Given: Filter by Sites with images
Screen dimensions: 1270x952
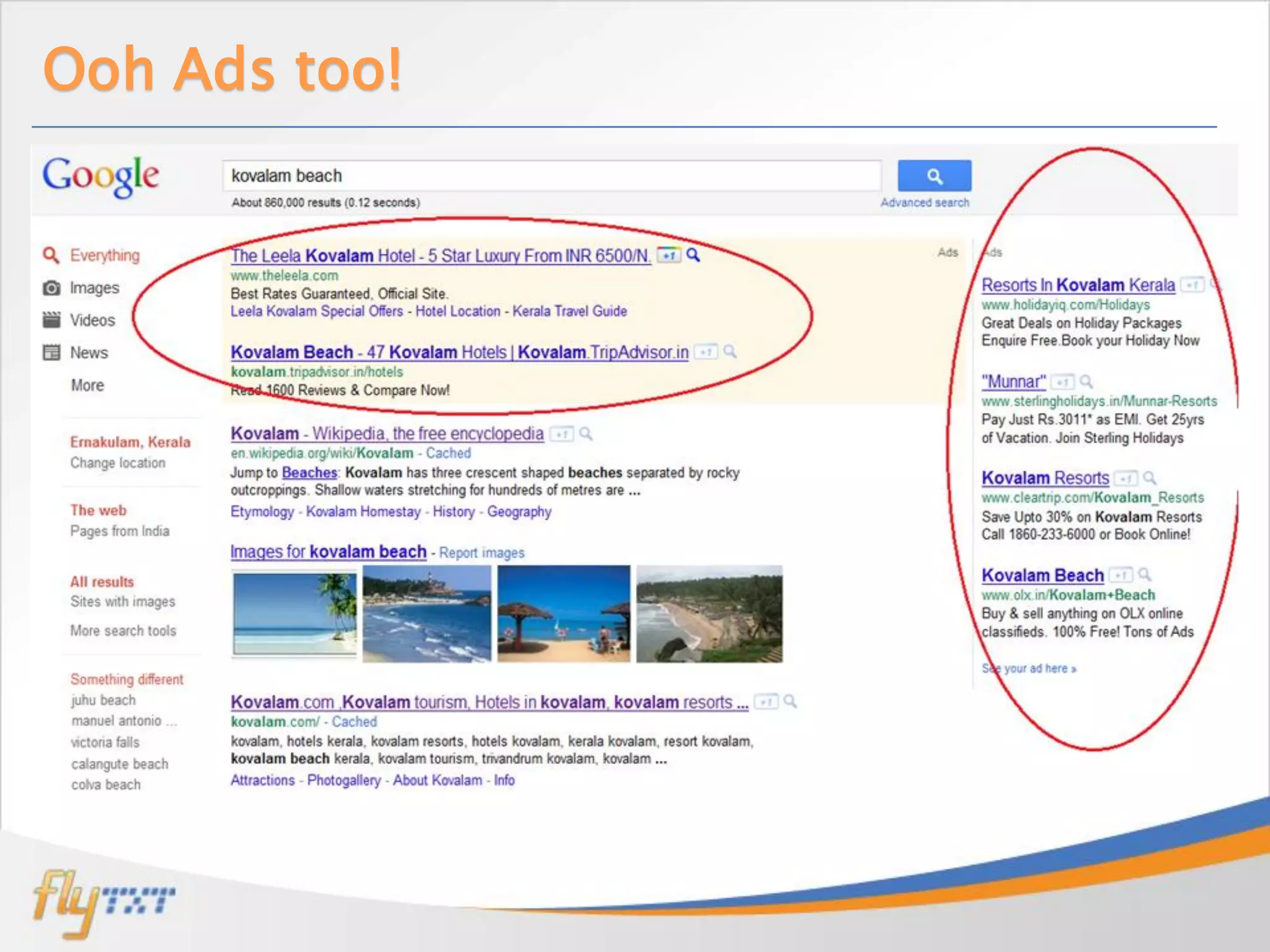Looking at the screenshot, I should (123, 602).
